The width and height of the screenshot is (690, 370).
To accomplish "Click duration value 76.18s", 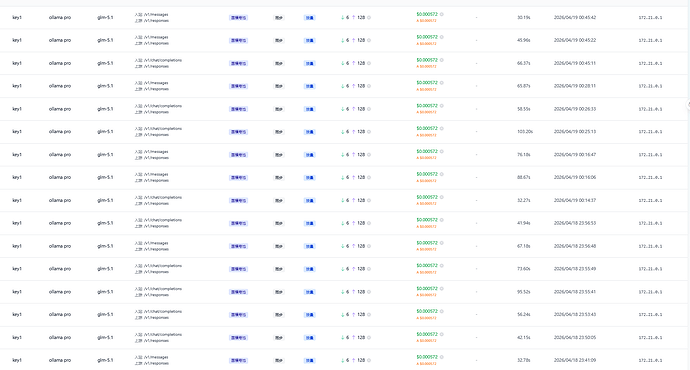I will [x=524, y=155].
